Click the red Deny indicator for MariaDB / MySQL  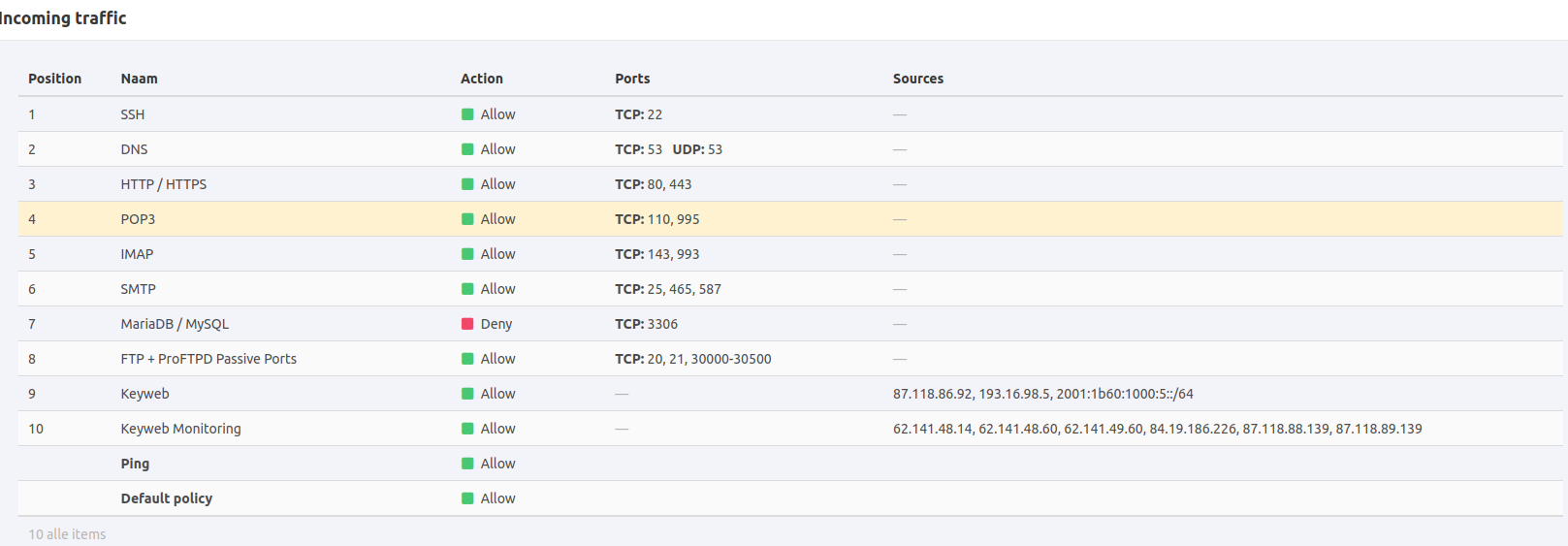(467, 324)
